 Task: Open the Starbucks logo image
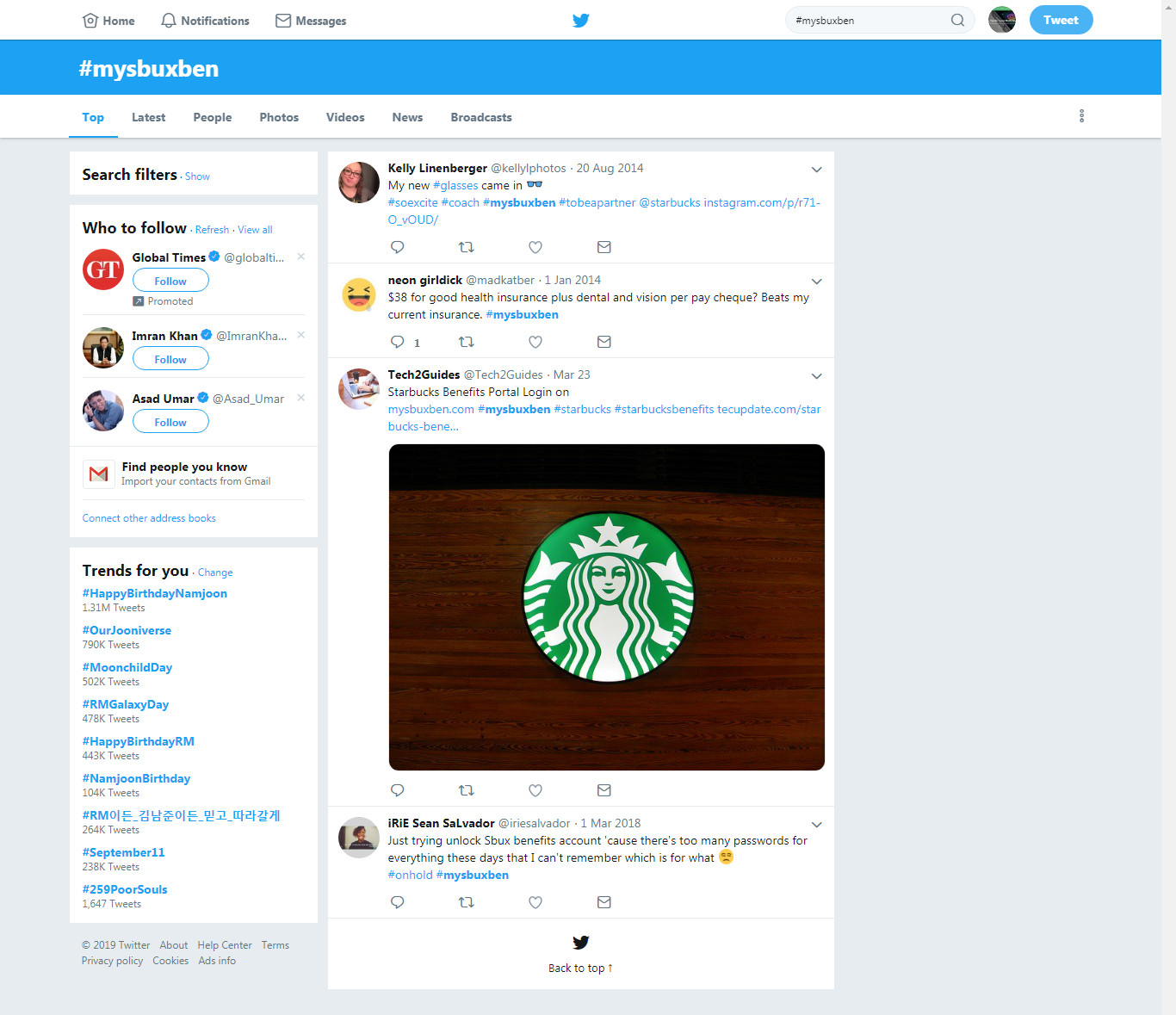click(607, 607)
